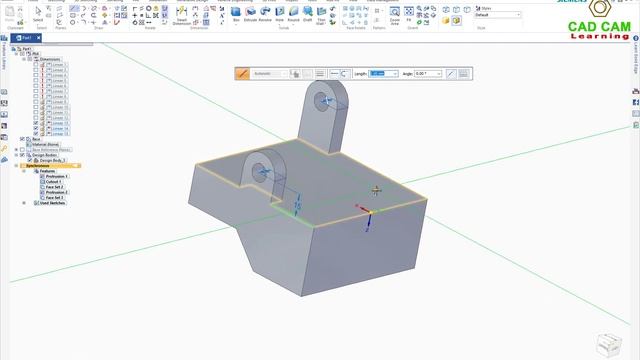Viewport: 640px width, 360px height.
Task: Toggle the Base checkbox in tree
Action: 22,139
